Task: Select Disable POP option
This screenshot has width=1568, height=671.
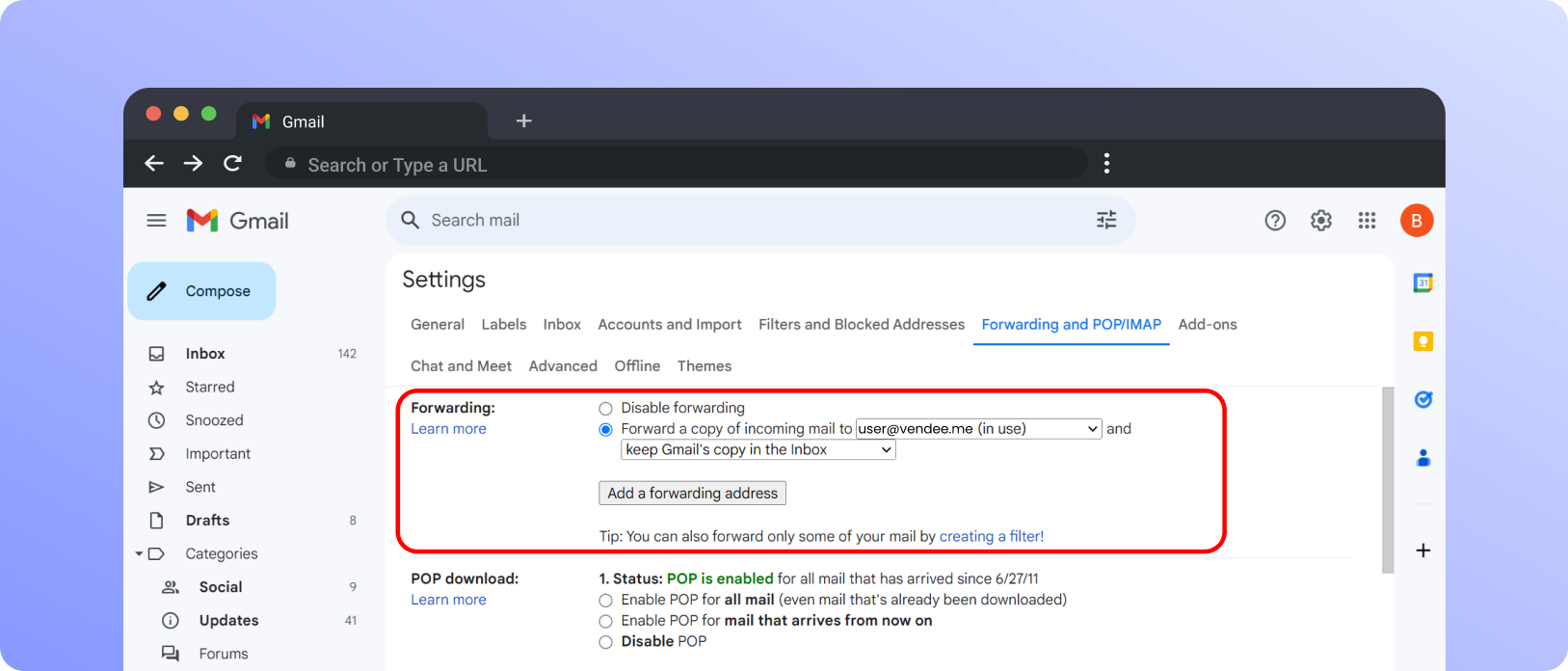Action: (605, 642)
